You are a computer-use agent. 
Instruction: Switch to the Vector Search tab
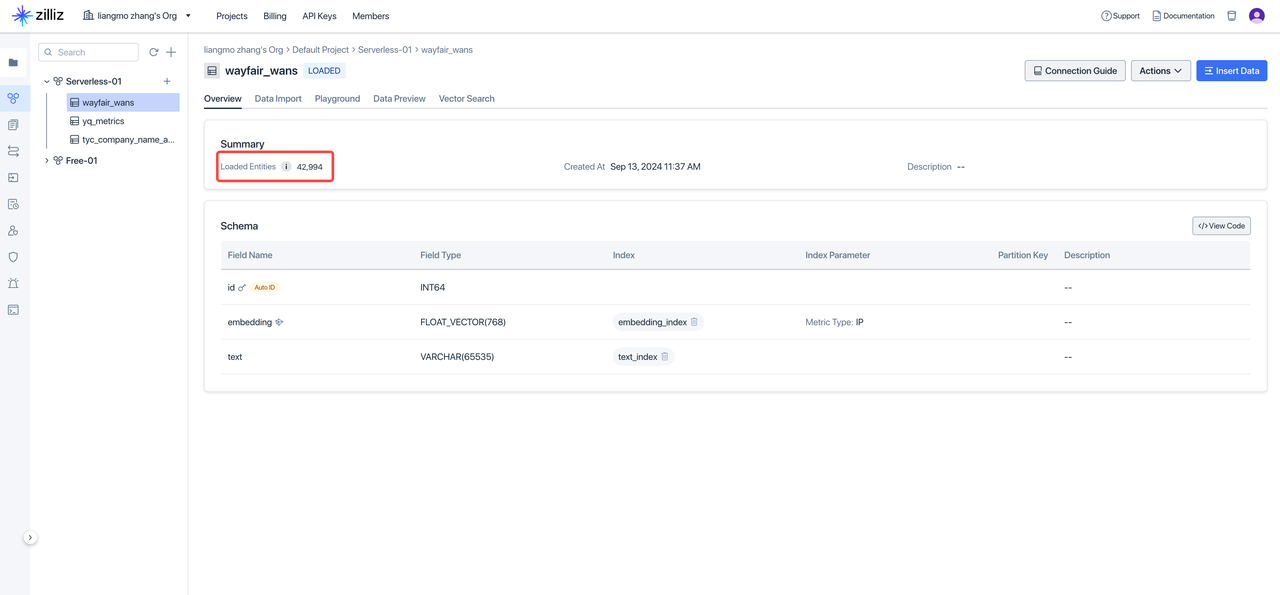466,99
